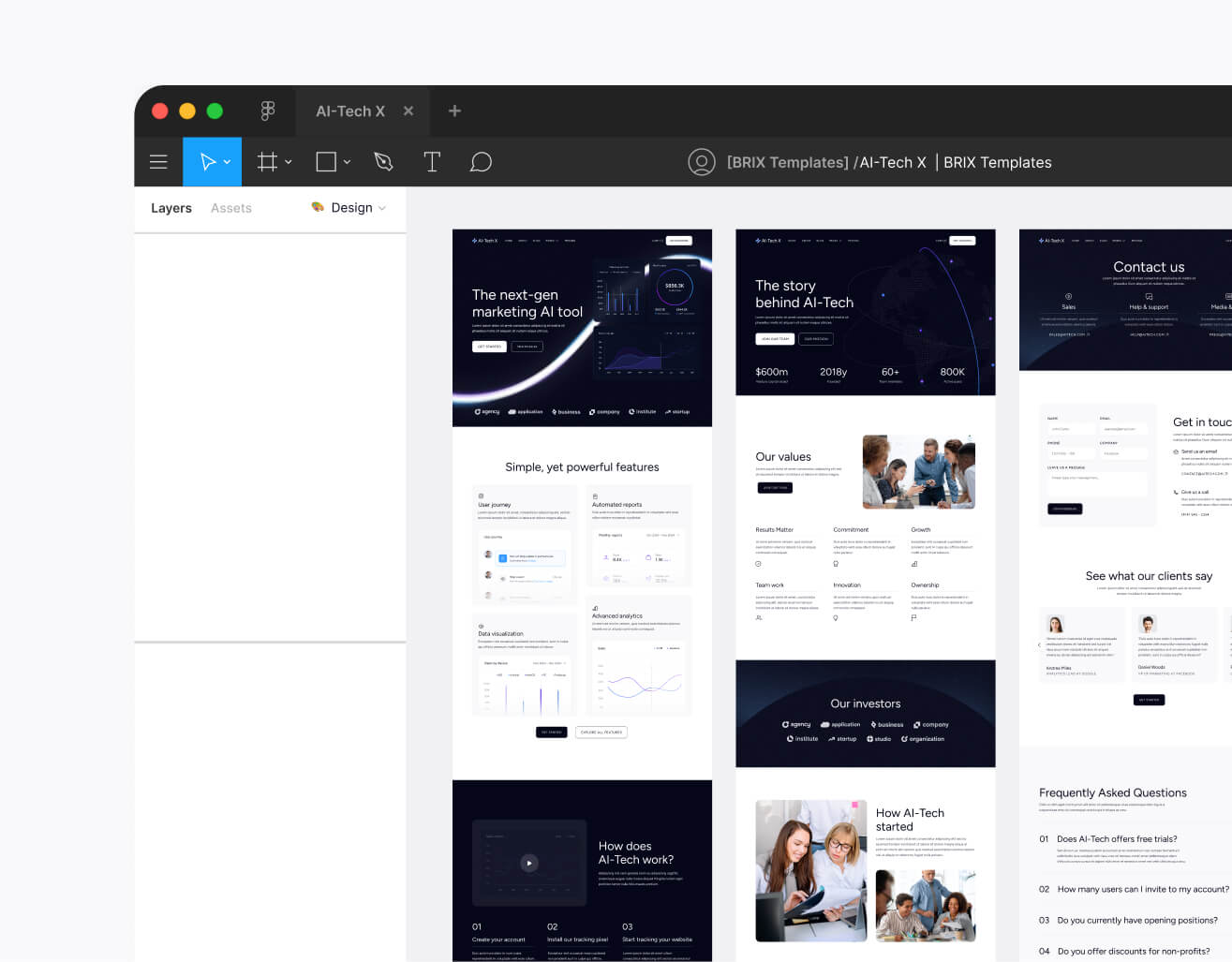Screen dimensions: 1232x962
Task: Expand the shape tools dropdown
Action: [x=345, y=161]
